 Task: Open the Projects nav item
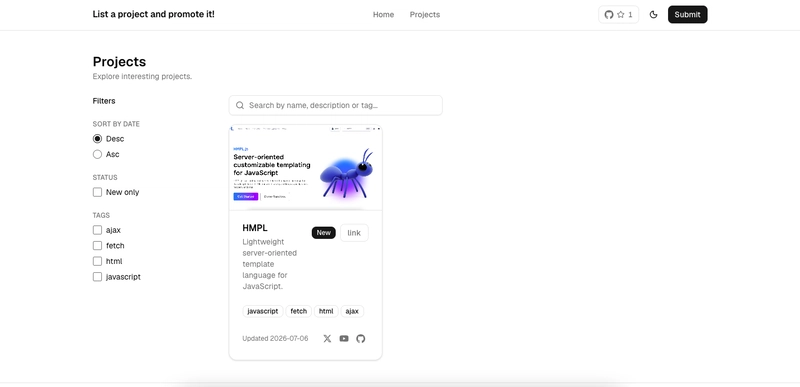click(424, 15)
